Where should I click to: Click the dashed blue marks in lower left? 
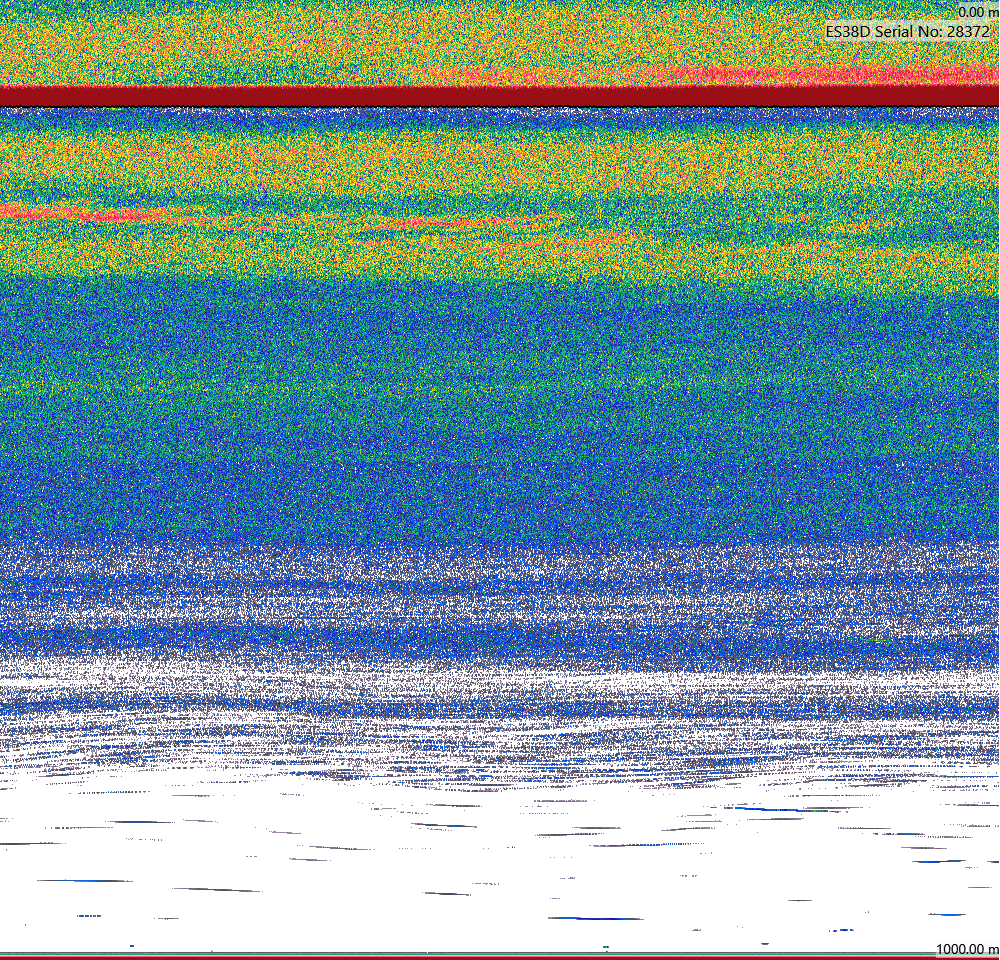click(89, 916)
